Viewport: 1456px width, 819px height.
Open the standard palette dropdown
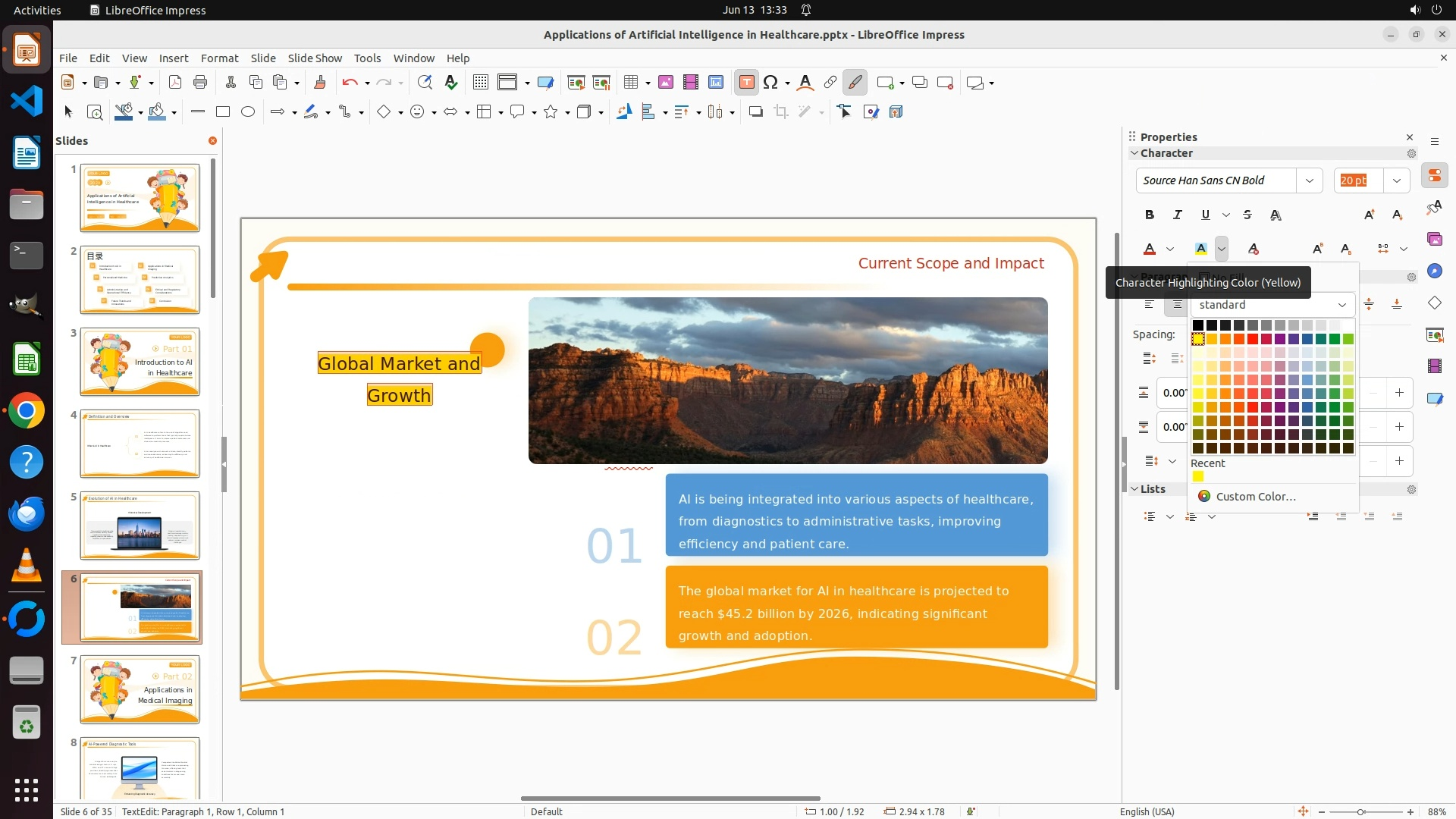point(1341,305)
